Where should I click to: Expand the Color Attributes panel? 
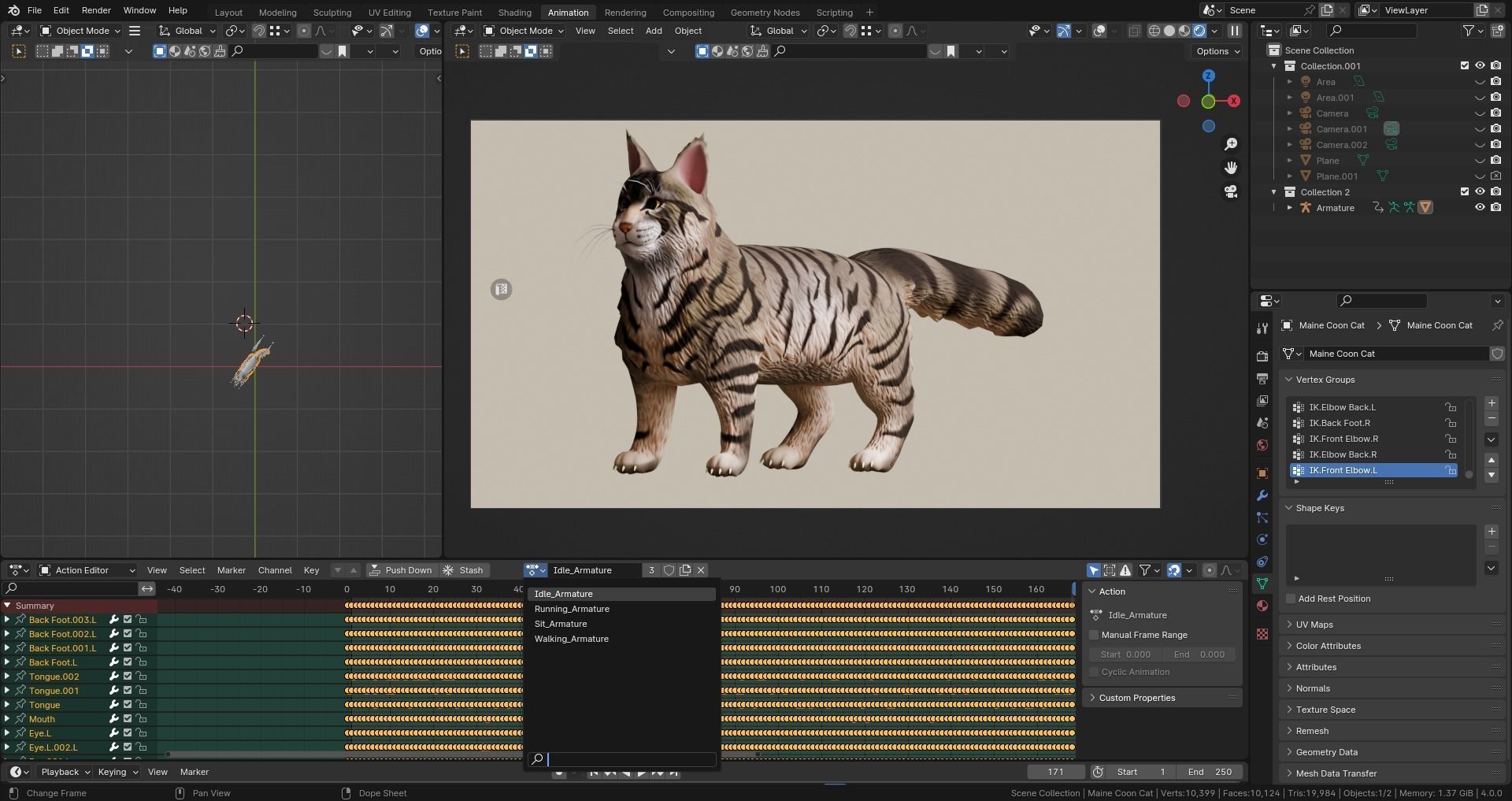pyautogui.click(x=1328, y=646)
